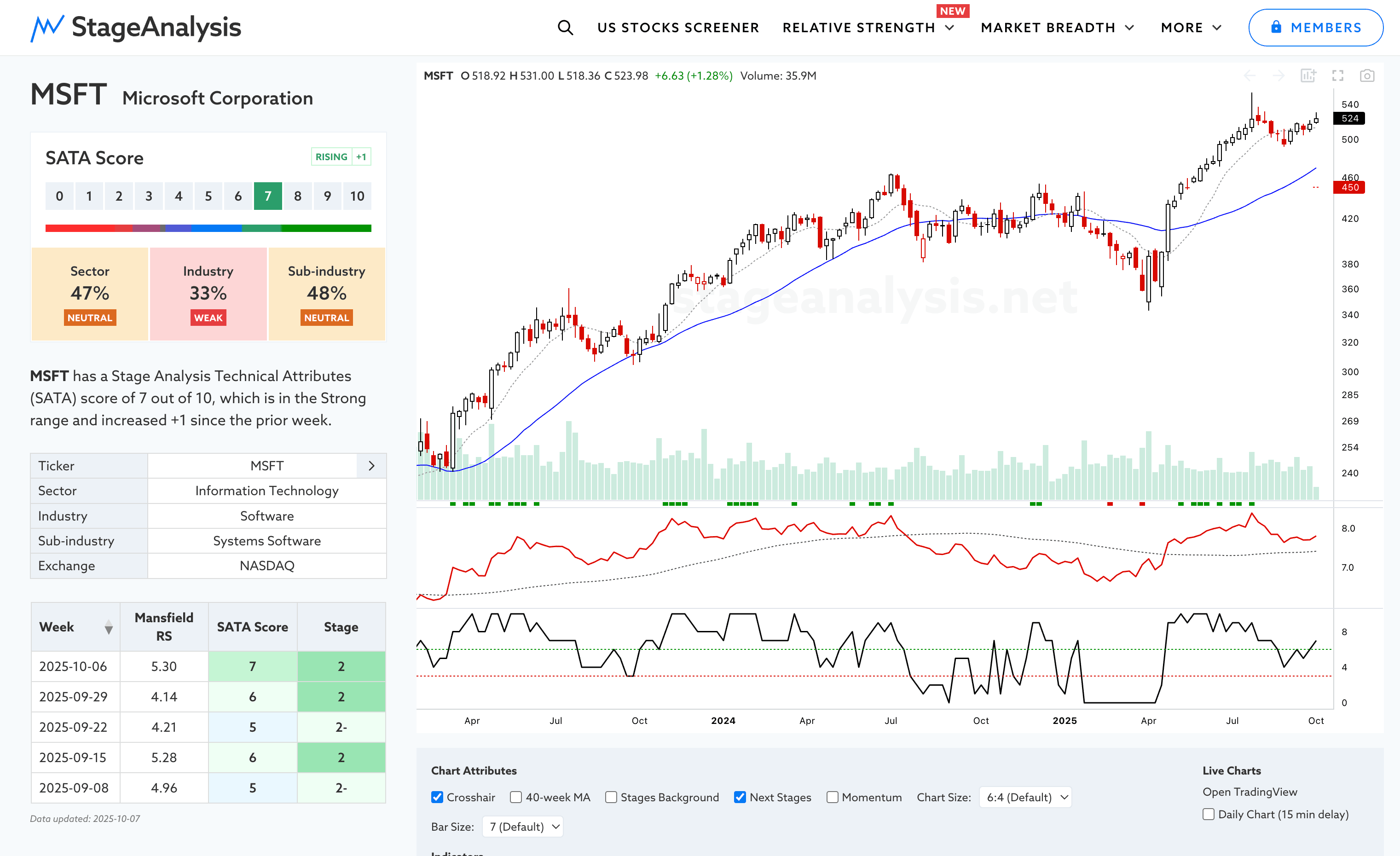Screen dimensions: 1400x856
Task: Click the search magnifier icon
Action: point(565,27)
